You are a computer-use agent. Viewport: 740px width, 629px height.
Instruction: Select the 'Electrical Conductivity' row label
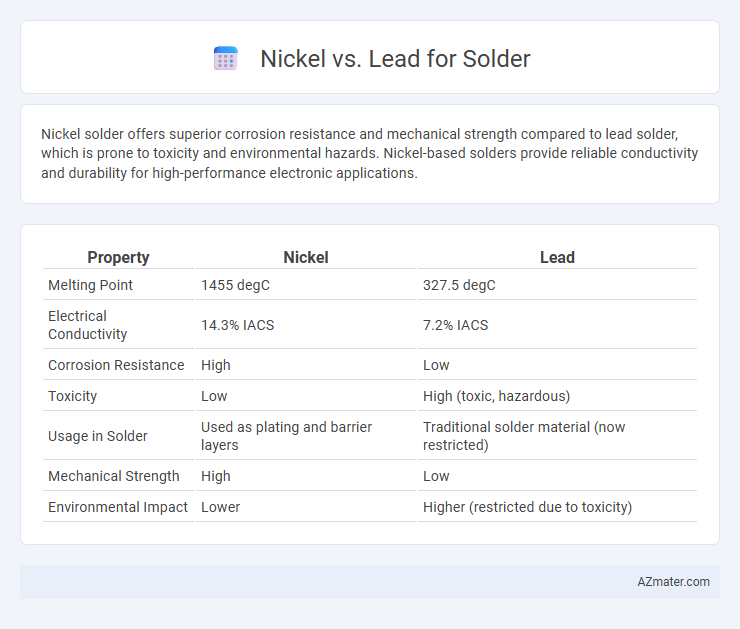(x=87, y=325)
